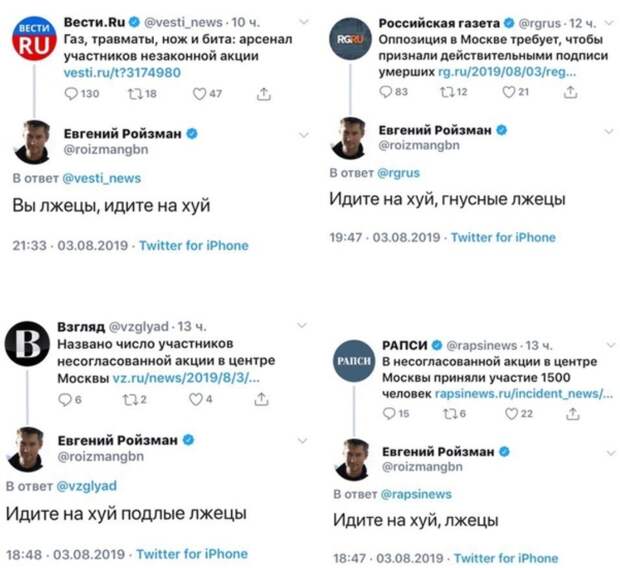620x568 pixels.
Task: Open Twitter for iPhone link at 21:33 tweet
Action: point(194,246)
